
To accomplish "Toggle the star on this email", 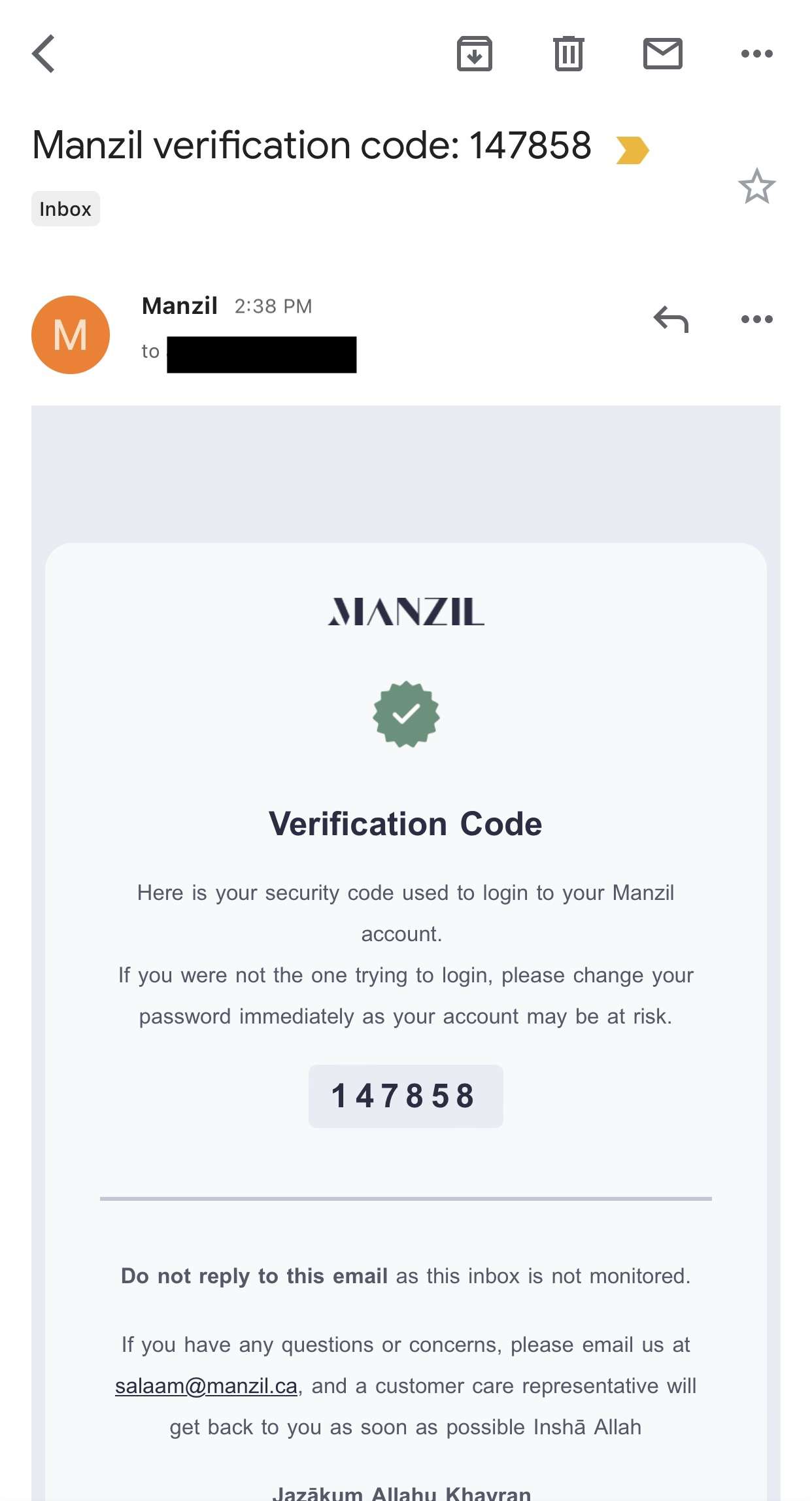I will [756, 186].
